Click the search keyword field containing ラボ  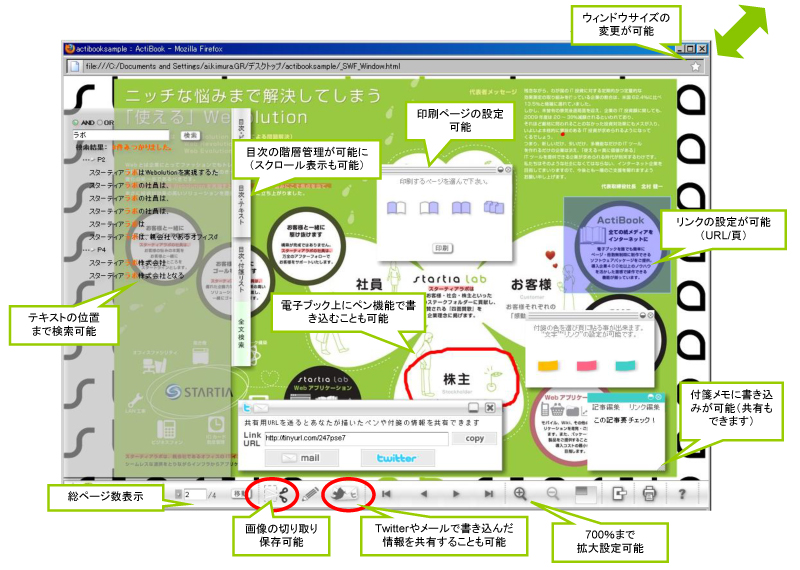click(x=120, y=135)
